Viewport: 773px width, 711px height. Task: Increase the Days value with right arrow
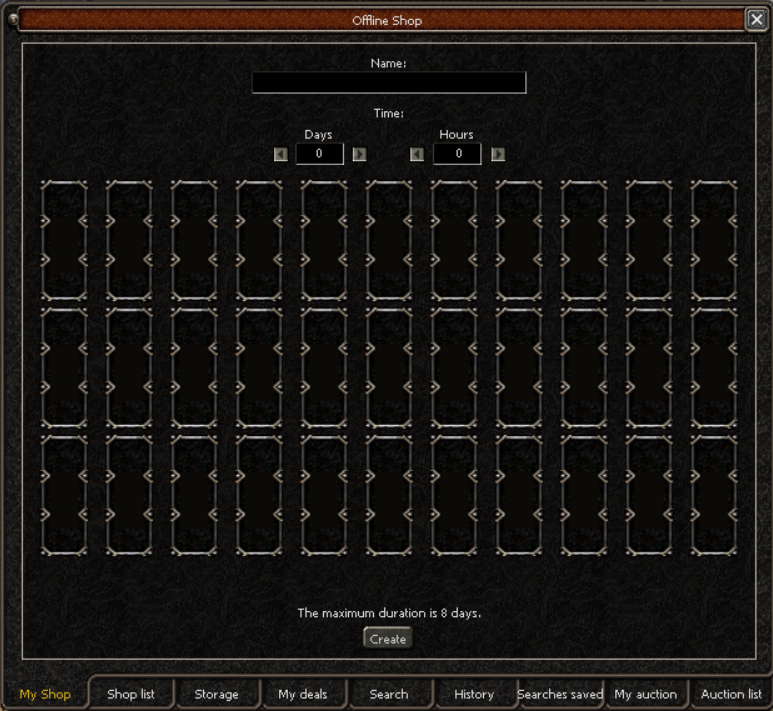click(360, 154)
